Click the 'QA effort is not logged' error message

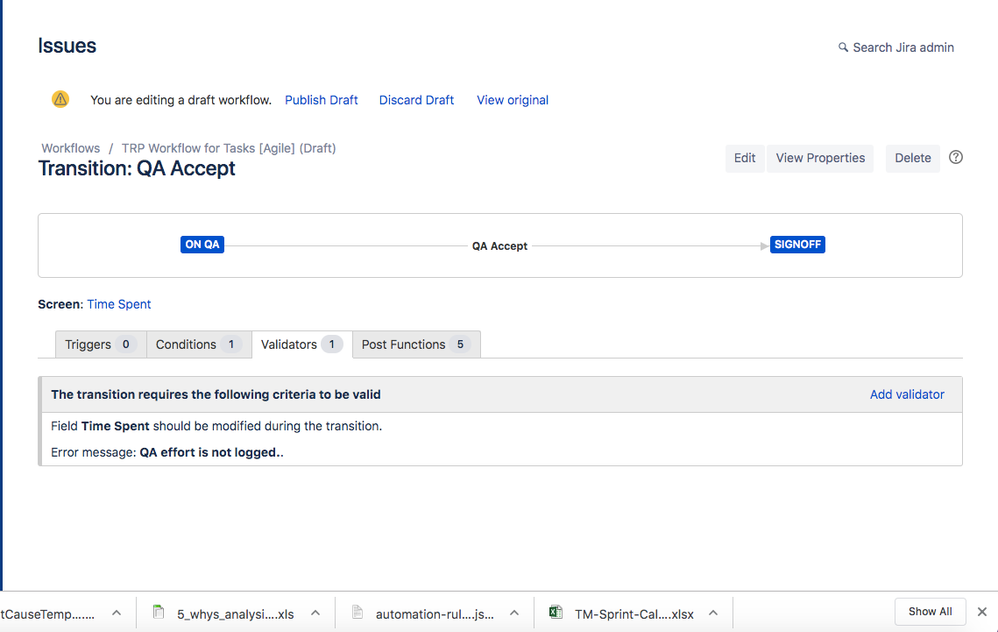(211, 453)
